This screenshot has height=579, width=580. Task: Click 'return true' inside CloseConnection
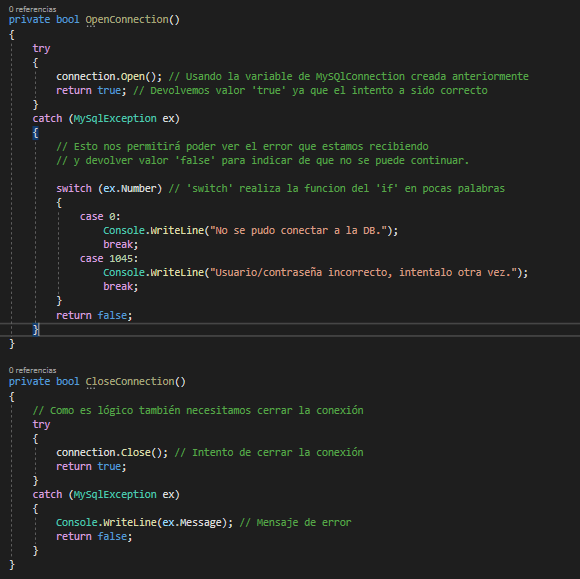(91, 467)
